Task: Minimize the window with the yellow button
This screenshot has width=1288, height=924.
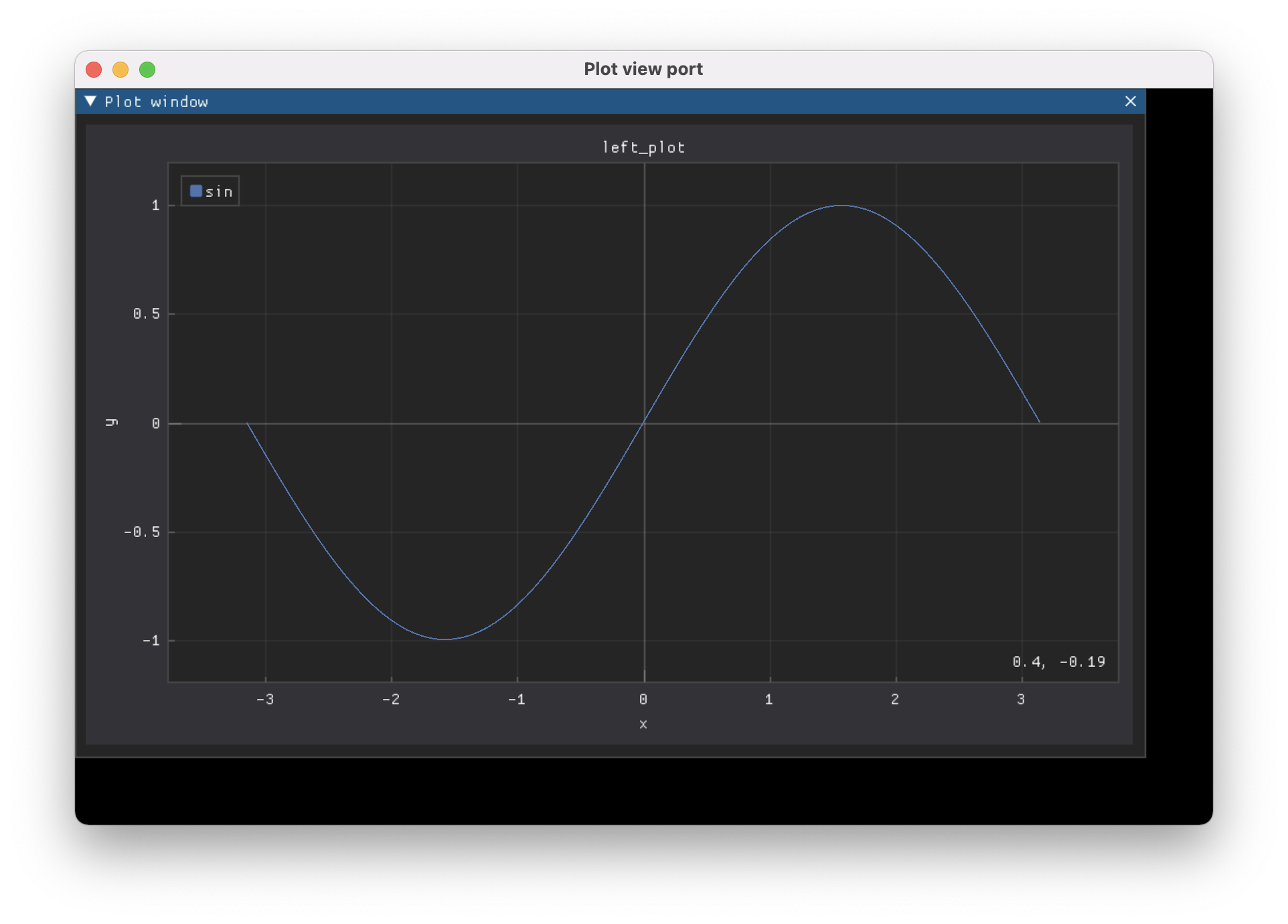Action: (120, 70)
